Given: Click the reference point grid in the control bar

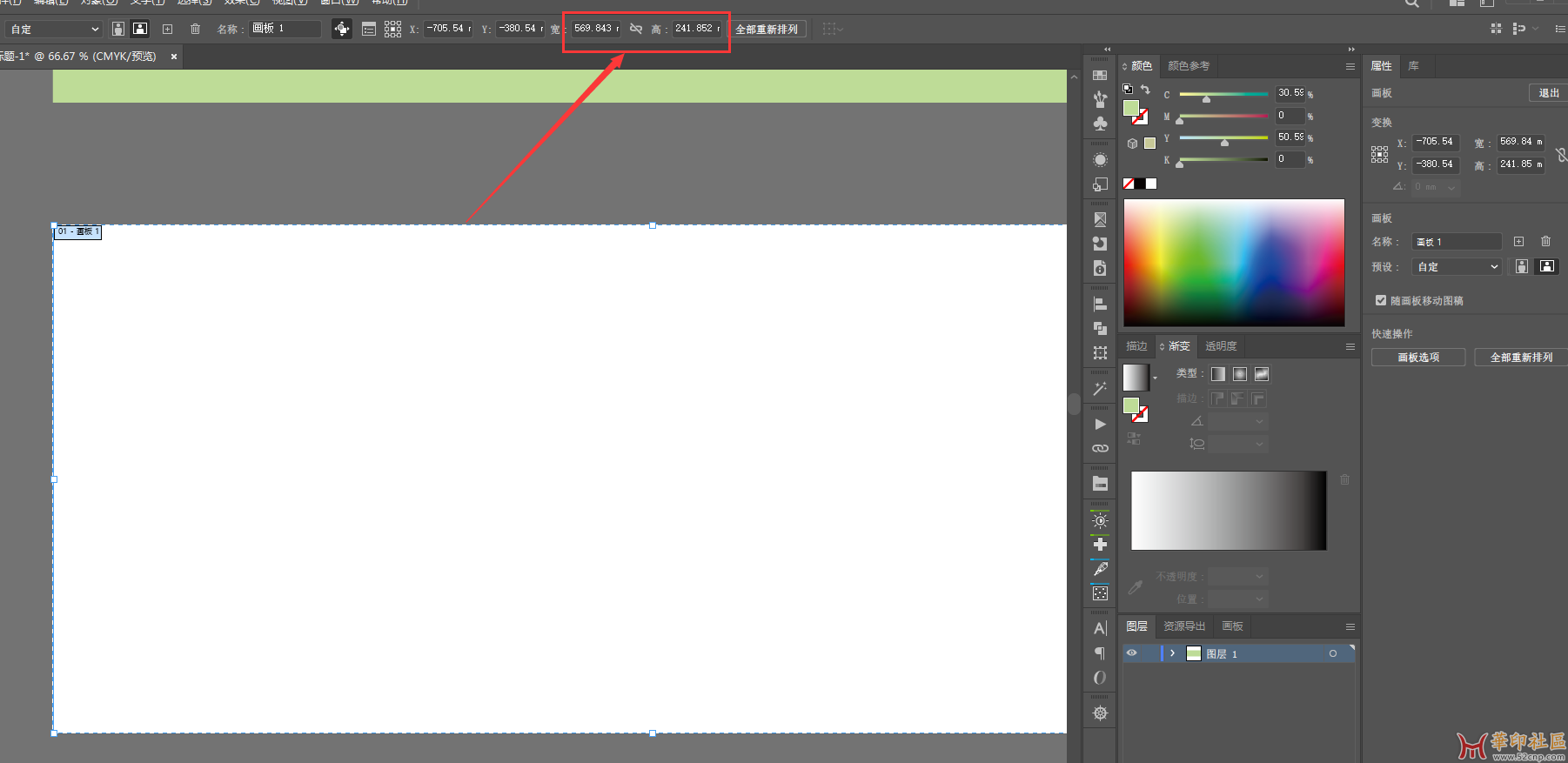Looking at the screenshot, I should tap(393, 29).
